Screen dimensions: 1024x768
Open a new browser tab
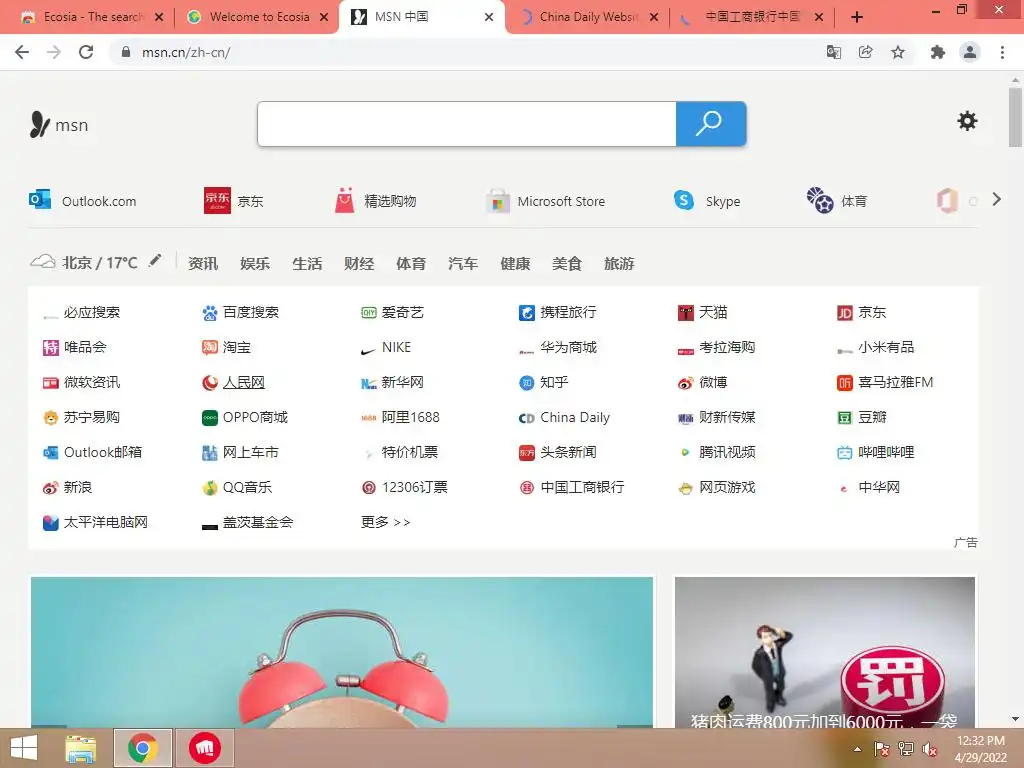[x=857, y=18]
